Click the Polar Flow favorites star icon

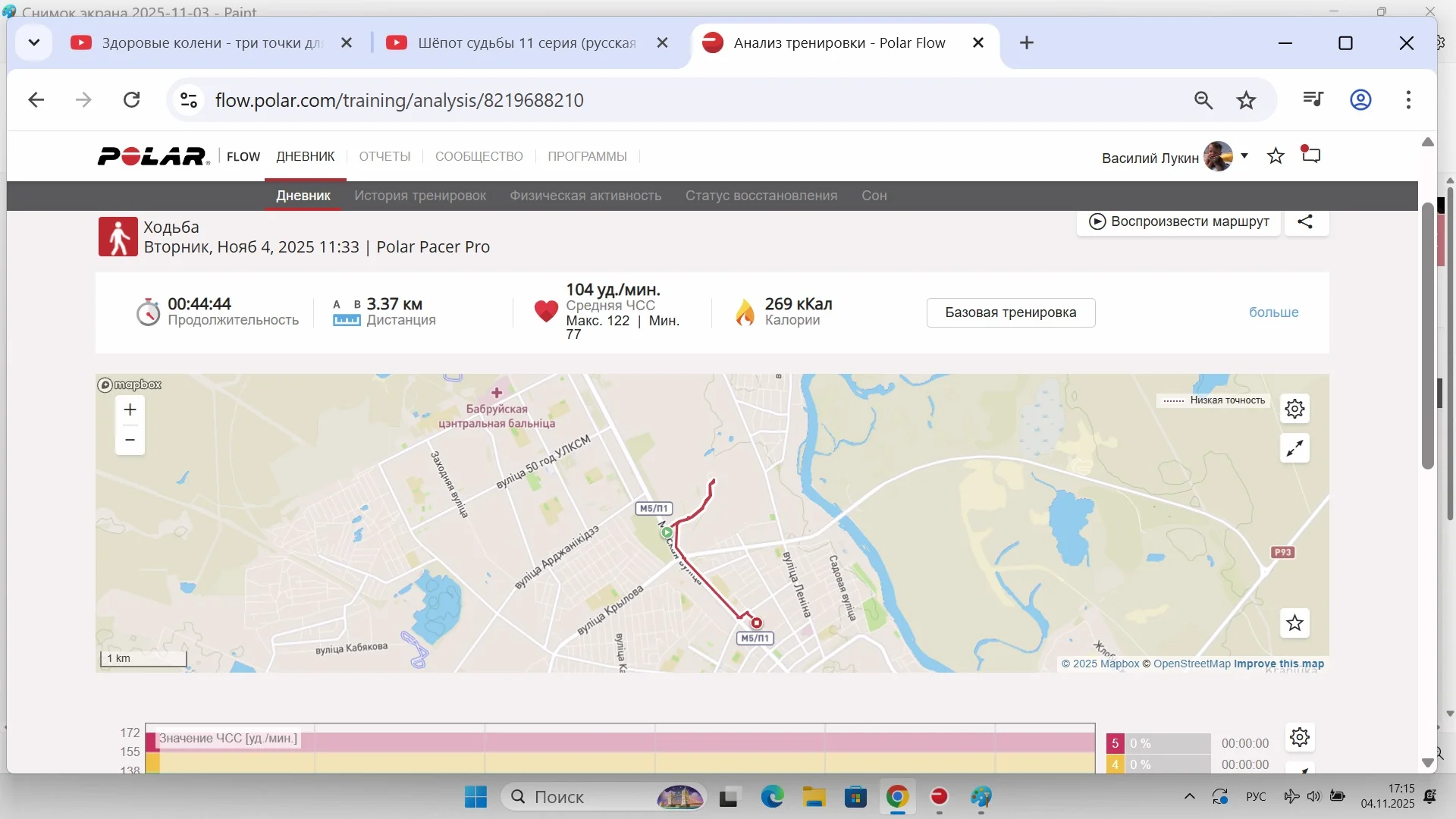(1276, 156)
